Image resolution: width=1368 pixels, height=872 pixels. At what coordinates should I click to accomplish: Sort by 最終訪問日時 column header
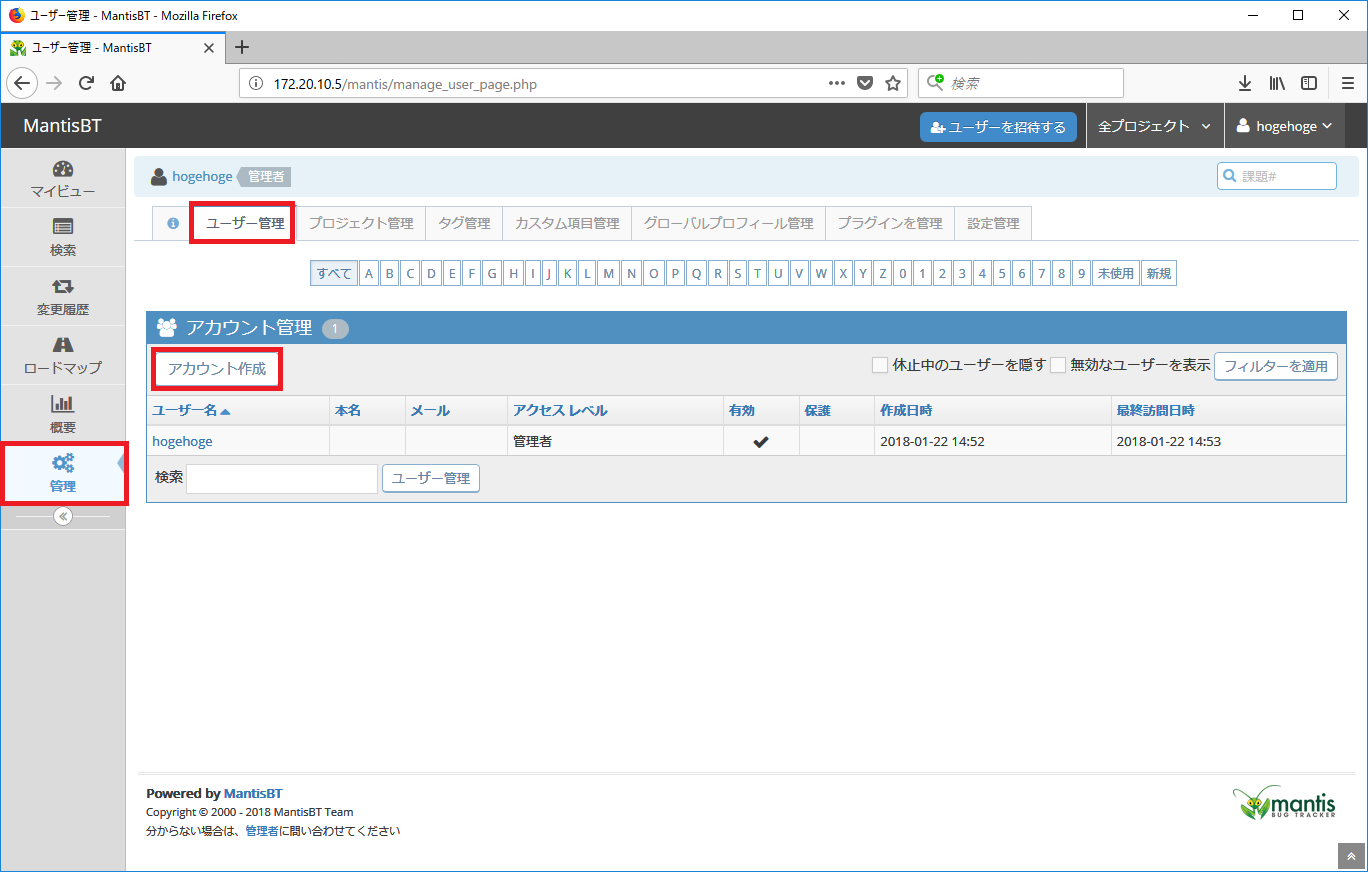click(1155, 410)
